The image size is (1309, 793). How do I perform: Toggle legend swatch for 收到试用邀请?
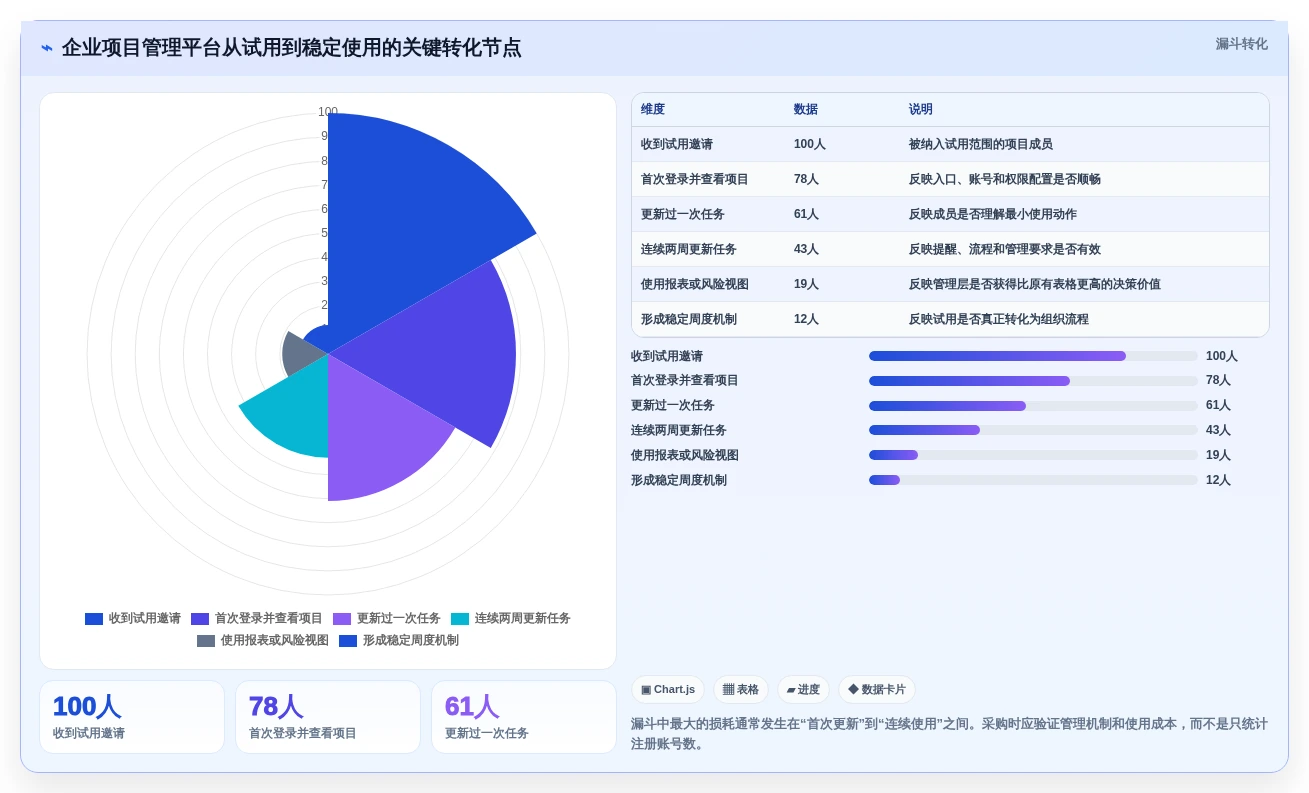pyautogui.click(x=94, y=619)
